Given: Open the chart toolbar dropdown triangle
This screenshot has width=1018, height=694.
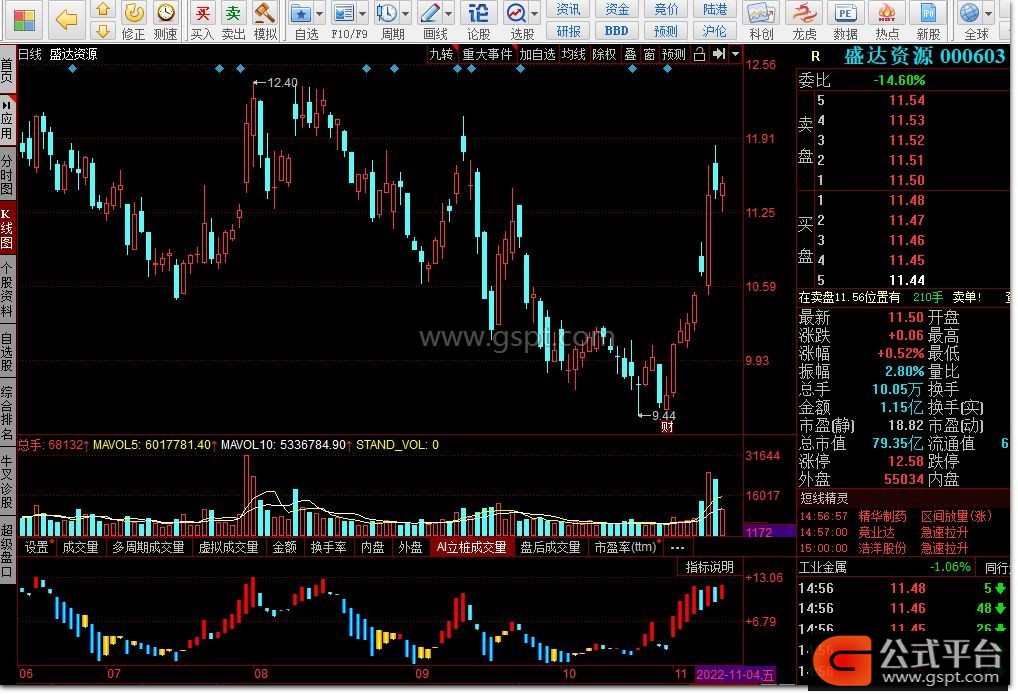Looking at the screenshot, I should pos(736,55).
